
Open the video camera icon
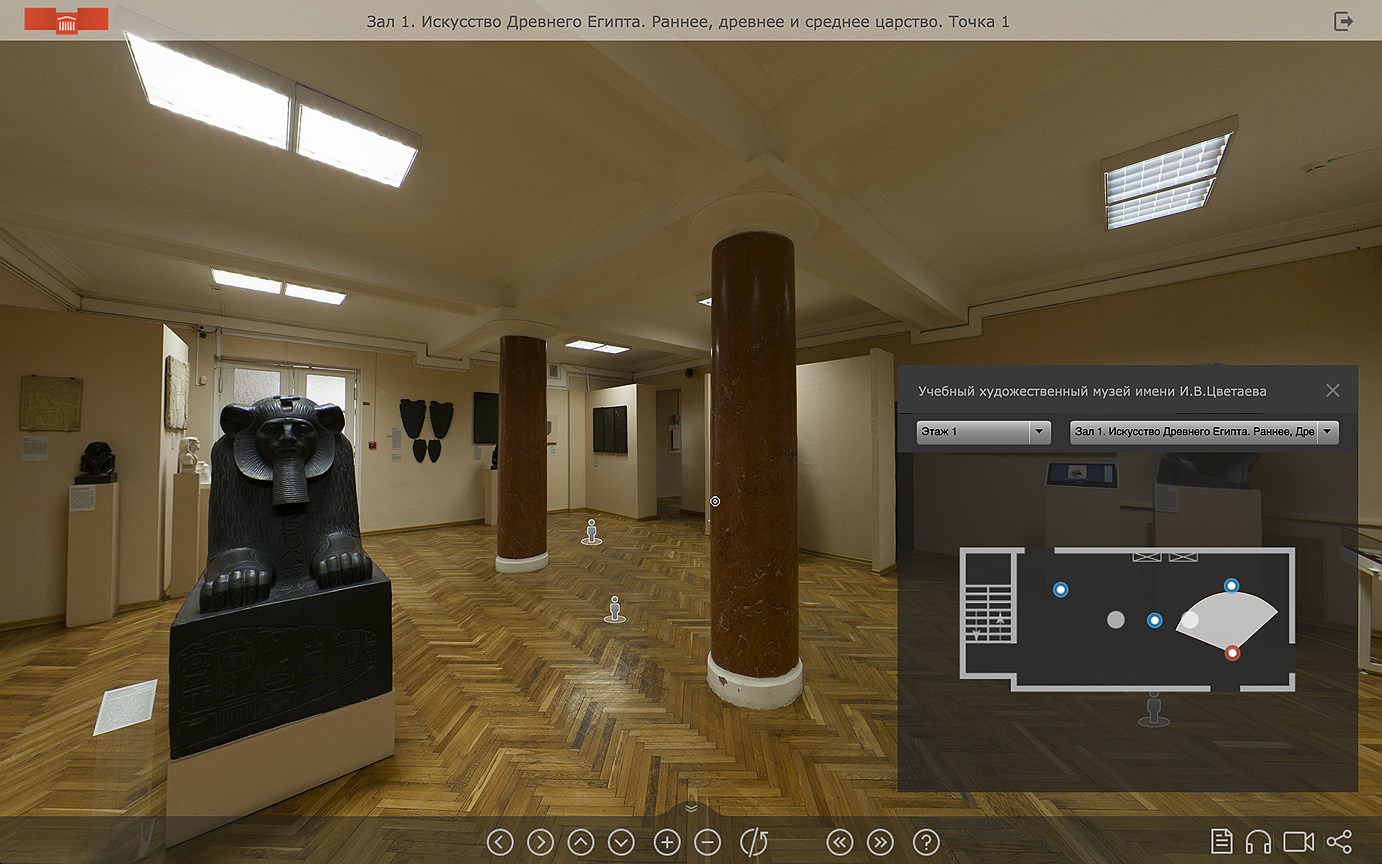coord(1298,842)
